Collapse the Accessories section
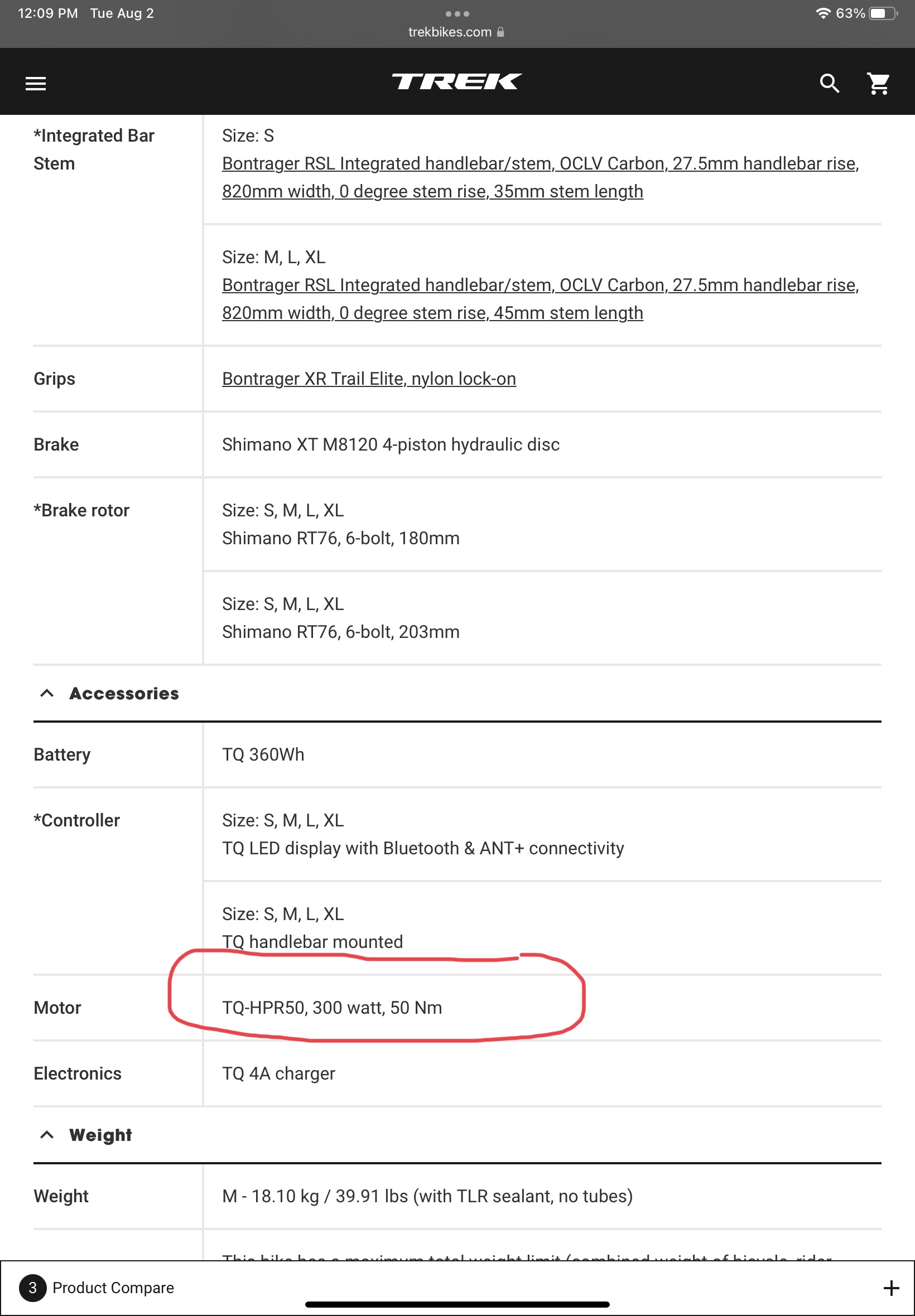The image size is (915, 1316). tap(47, 693)
